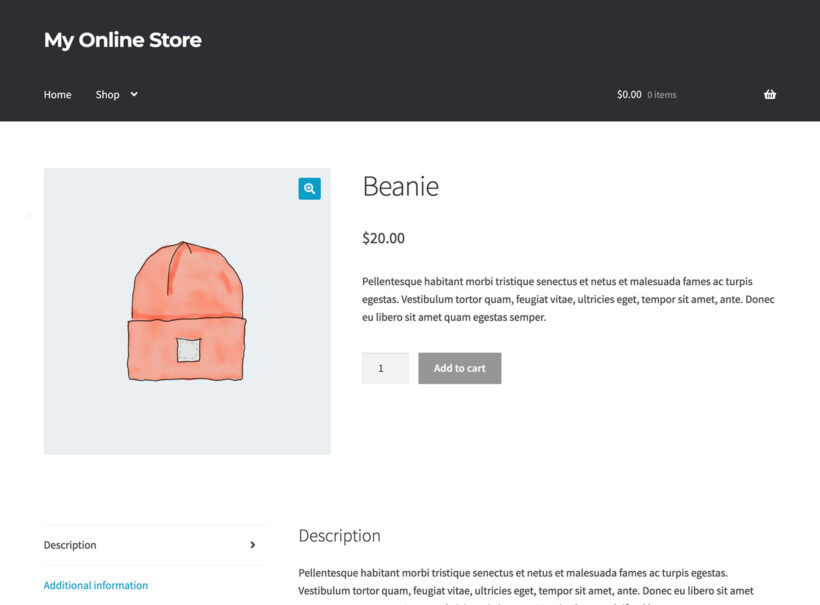The width and height of the screenshot is (820, 605).
Task: Click the Beanie product image
Action: pyautogui.click(x=185, y=310)
